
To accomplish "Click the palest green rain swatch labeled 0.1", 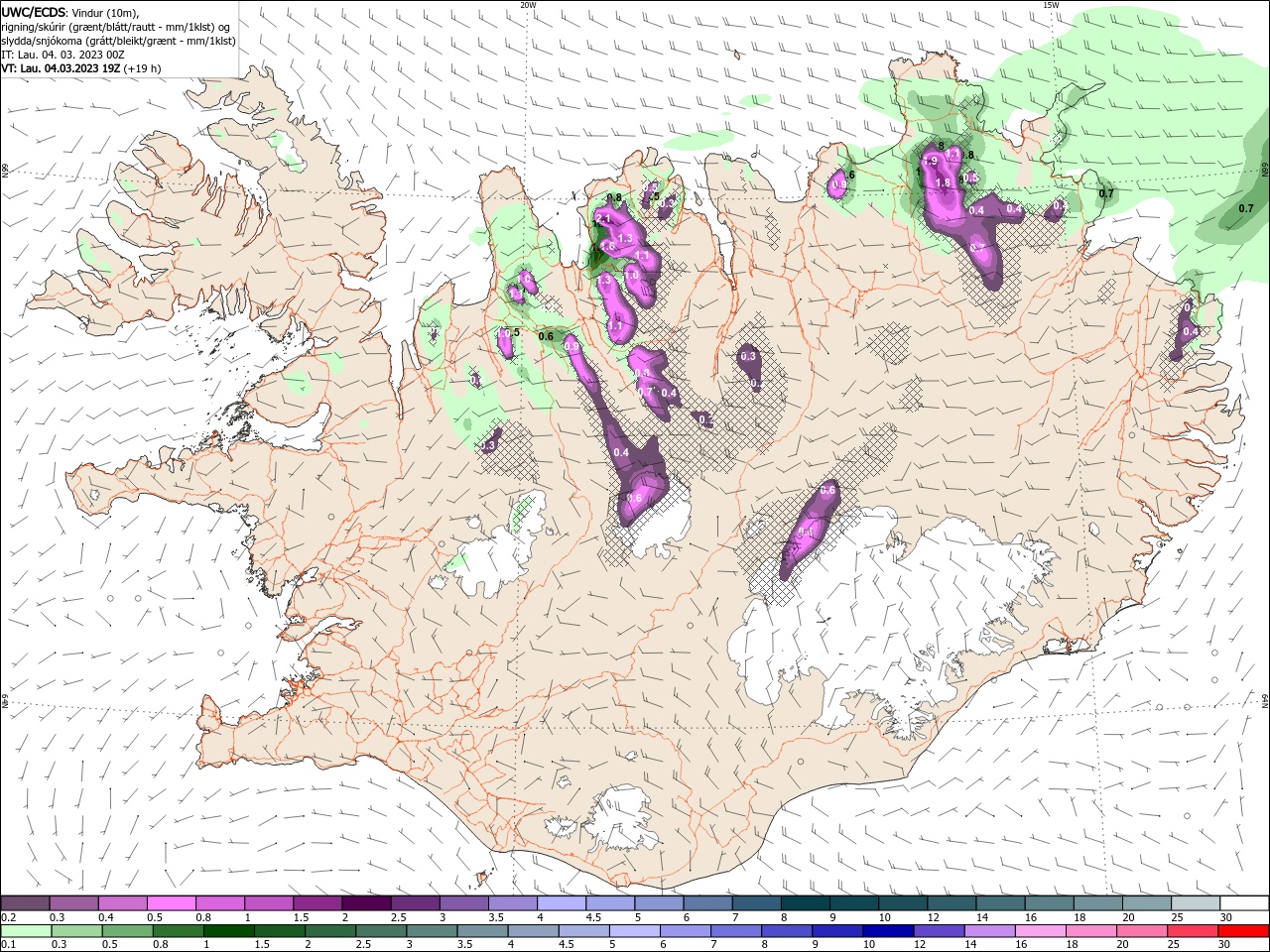I will point(27,931).
